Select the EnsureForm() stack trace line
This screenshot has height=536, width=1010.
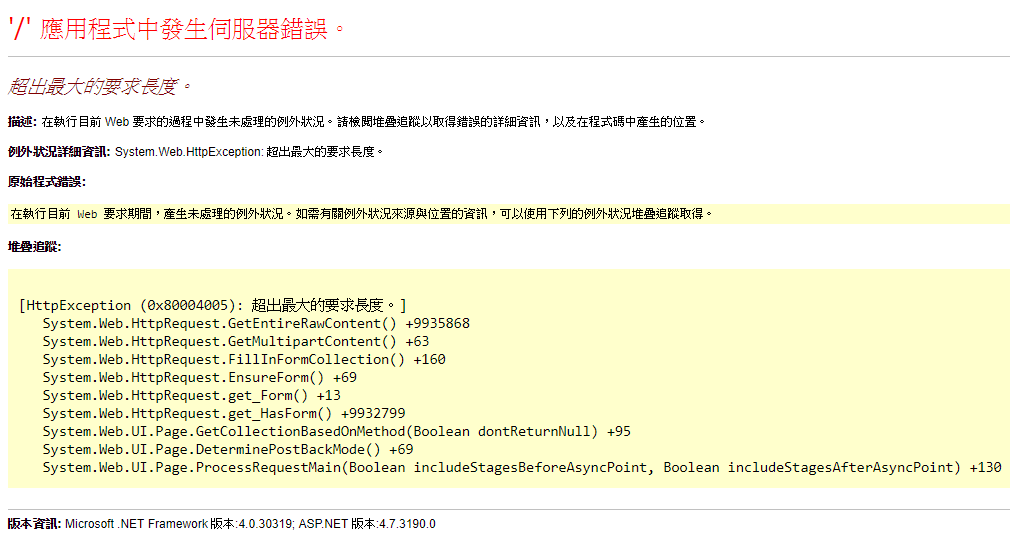[199, 378]
